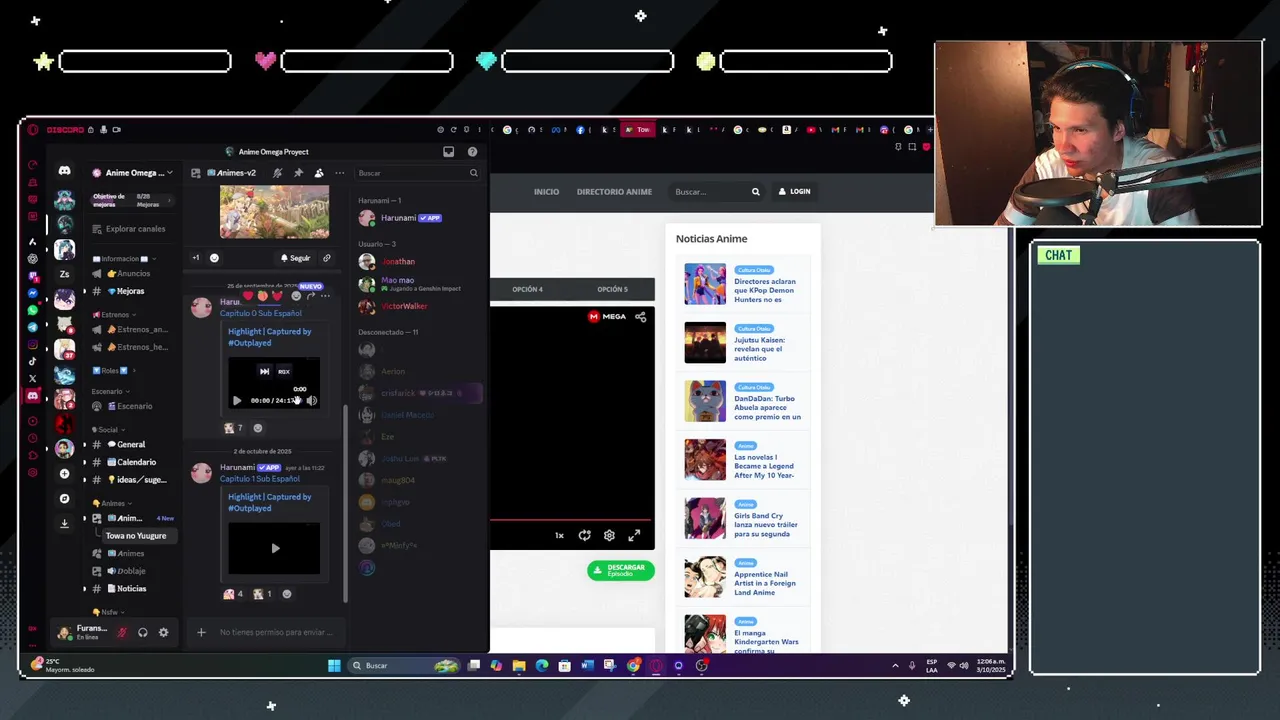This screenshot has width=1280, height=720.
Task: Toggle the 7-count reaction under Capitulo 0
Action: point(234,428)
